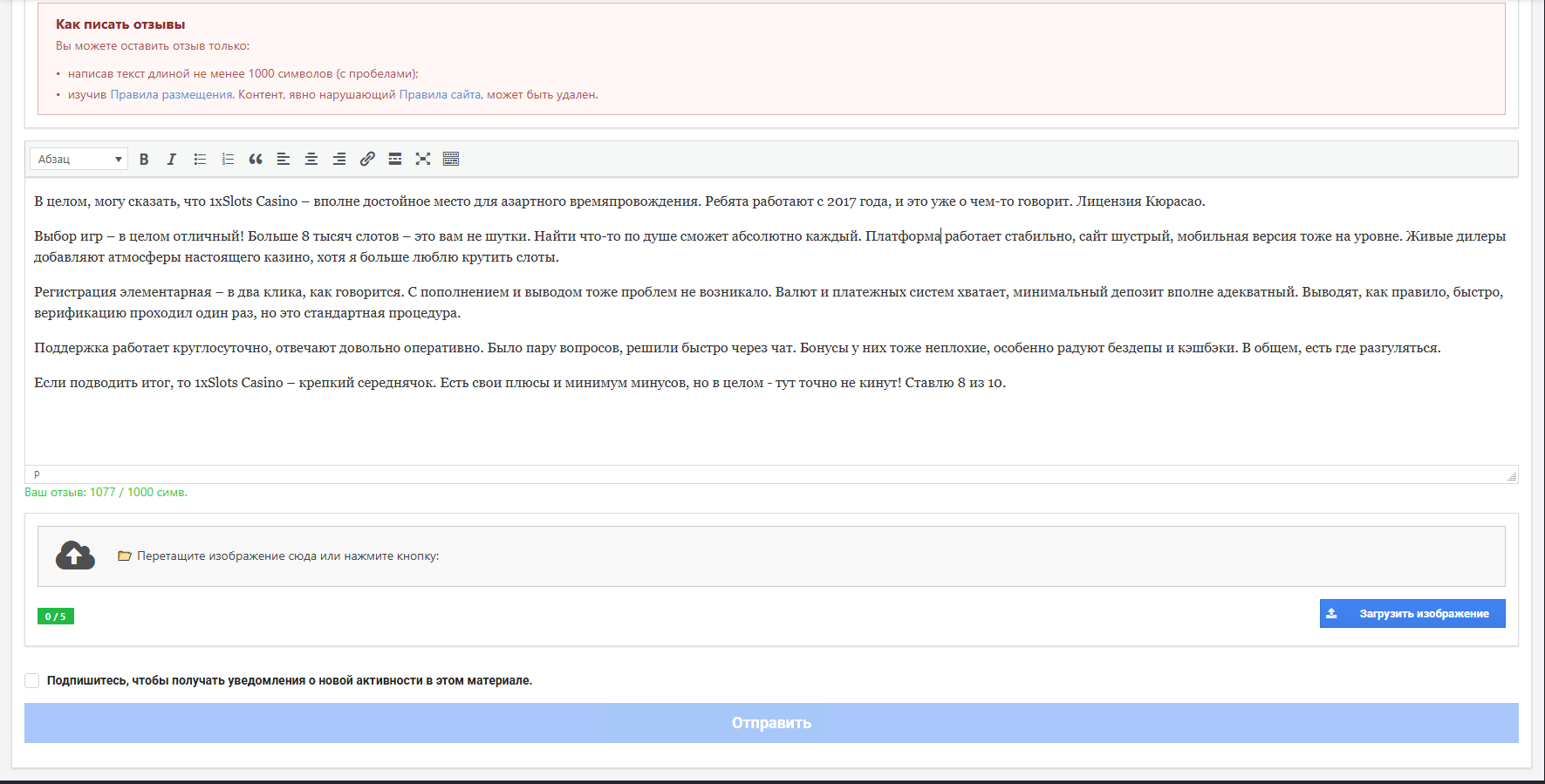The image size is (1545, 784).
Task: Align text to the right
Action: coord(339,159)
